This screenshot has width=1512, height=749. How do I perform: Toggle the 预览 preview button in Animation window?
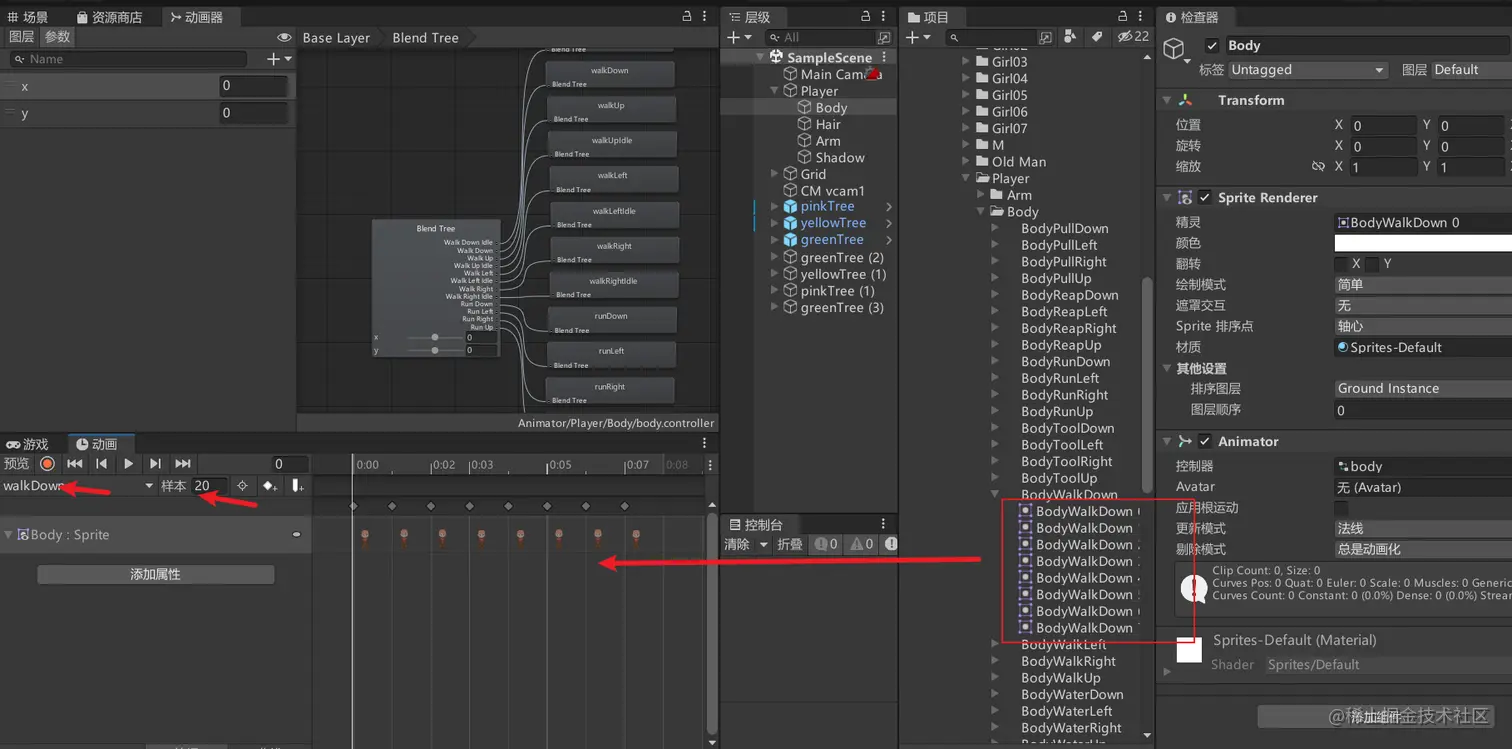pos(17,464)
